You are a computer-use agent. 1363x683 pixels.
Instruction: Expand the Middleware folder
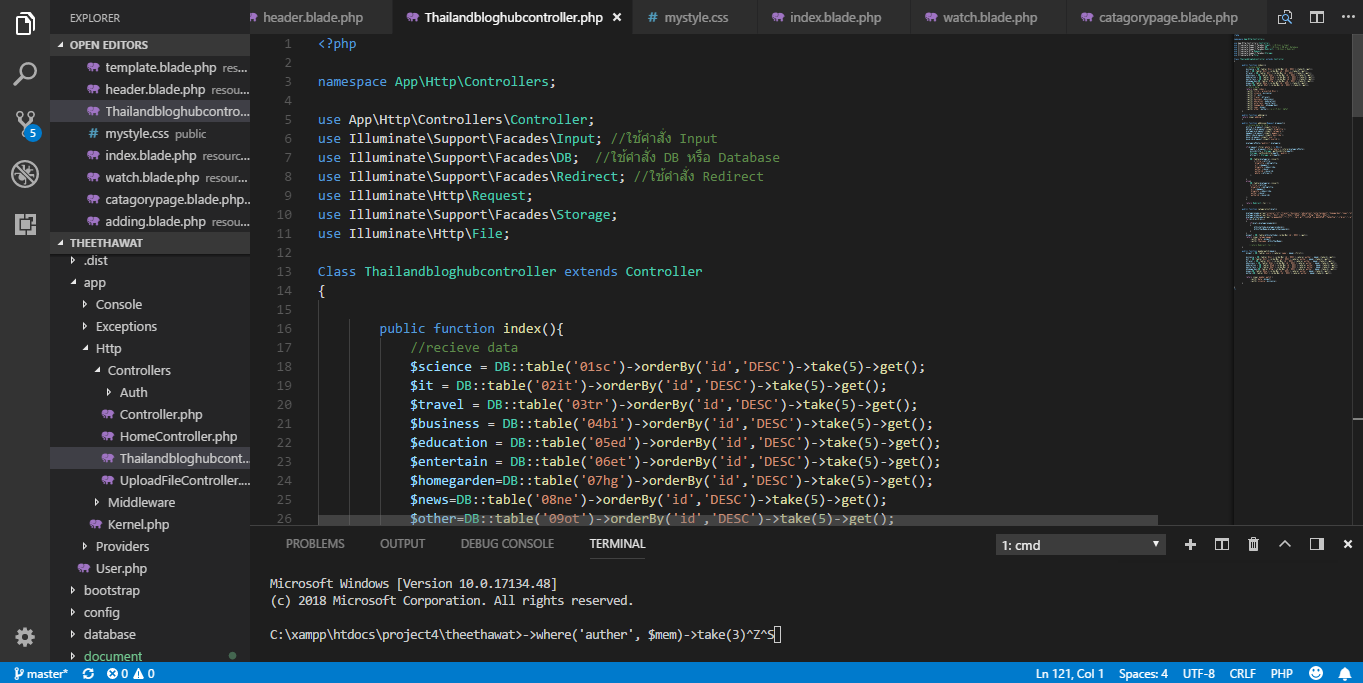click(x=150, y=502)
